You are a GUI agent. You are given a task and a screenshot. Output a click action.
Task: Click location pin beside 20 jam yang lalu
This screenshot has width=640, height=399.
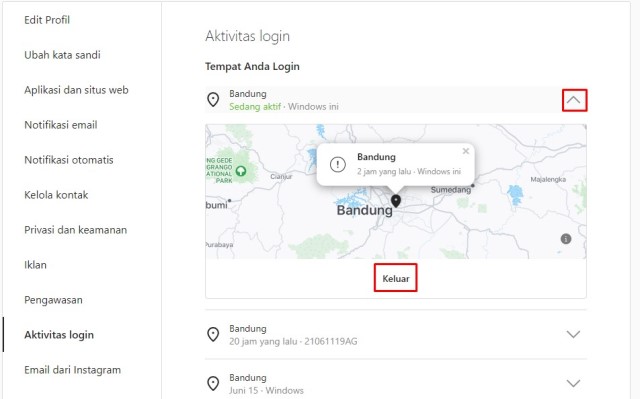point(213,335)
